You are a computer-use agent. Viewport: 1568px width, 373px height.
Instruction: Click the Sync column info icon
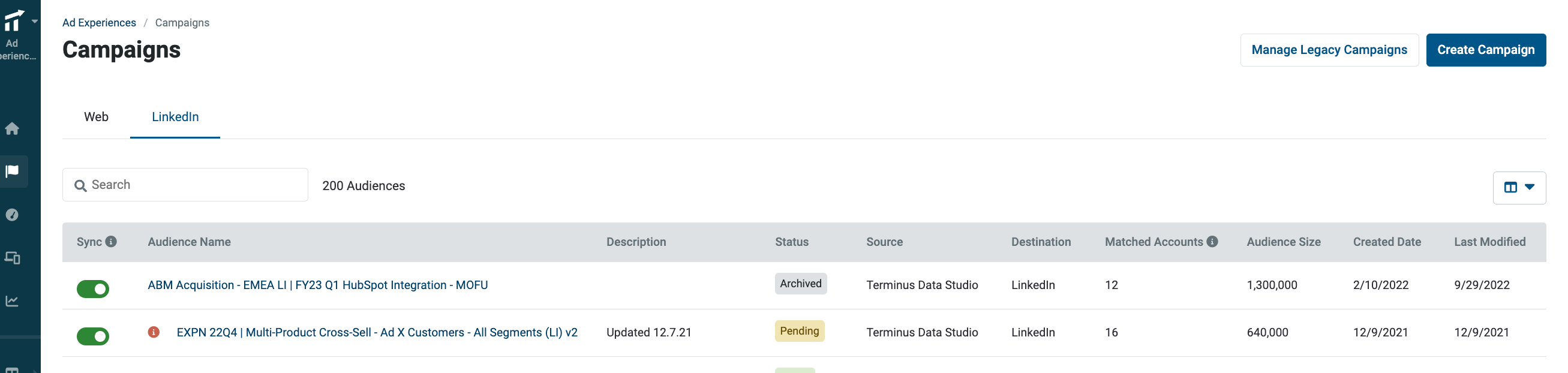(111, 242)
